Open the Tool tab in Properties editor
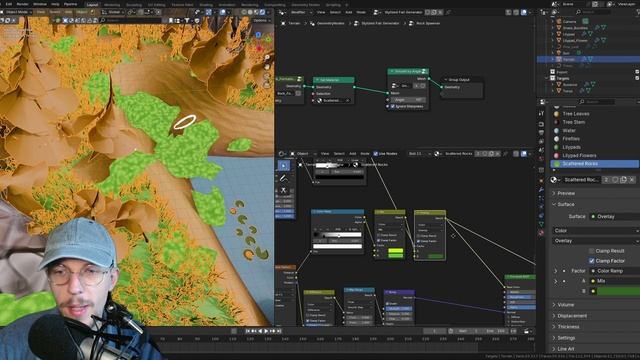The height and width of the screenshot is (360, 640). [541, 113]
